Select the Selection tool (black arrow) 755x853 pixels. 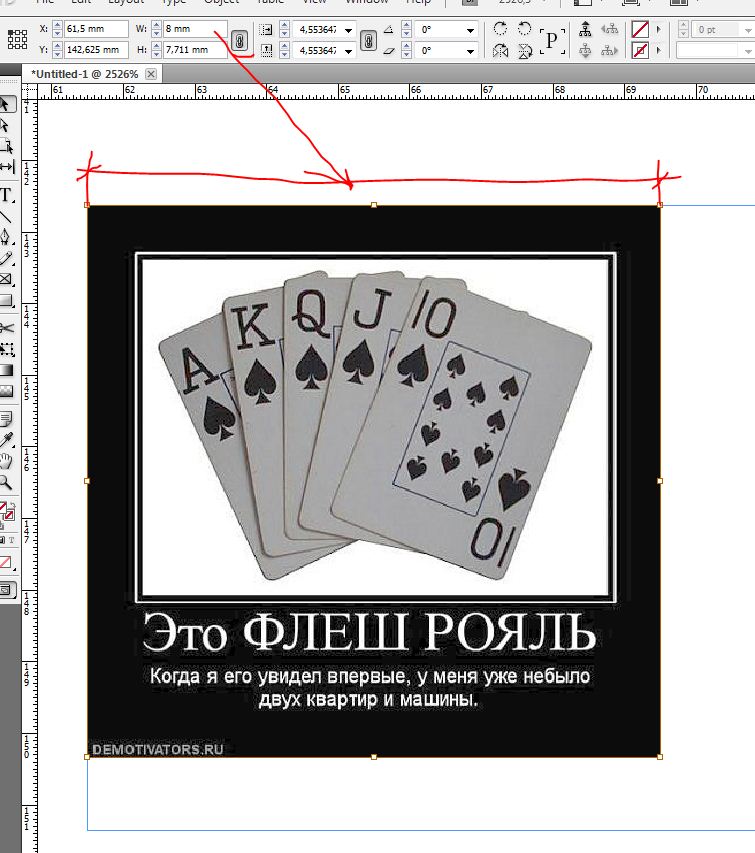[7, 104]
